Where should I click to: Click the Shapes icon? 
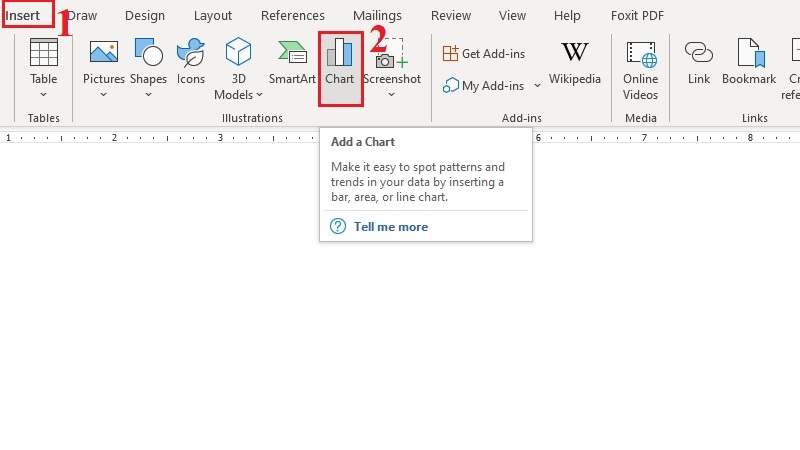tap(148, 53)
